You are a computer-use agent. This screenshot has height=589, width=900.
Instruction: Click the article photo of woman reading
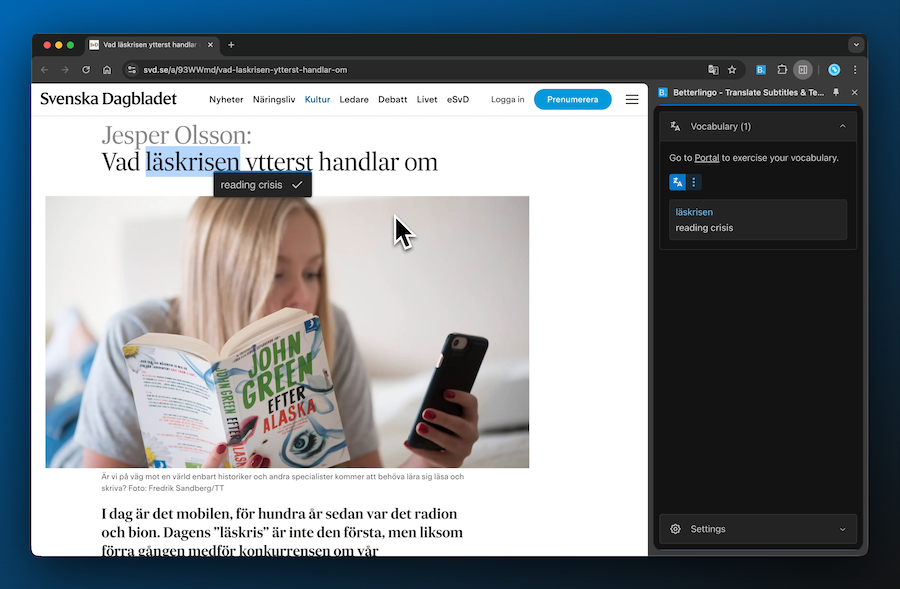[287, 332]
